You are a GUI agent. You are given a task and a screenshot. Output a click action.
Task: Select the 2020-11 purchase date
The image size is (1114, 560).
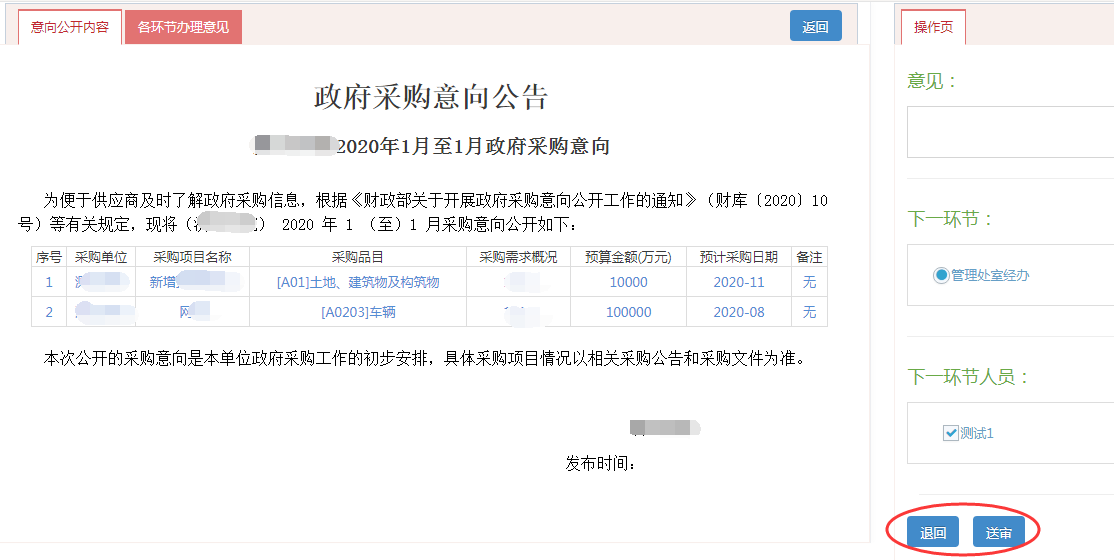click(x=739, y=282)
